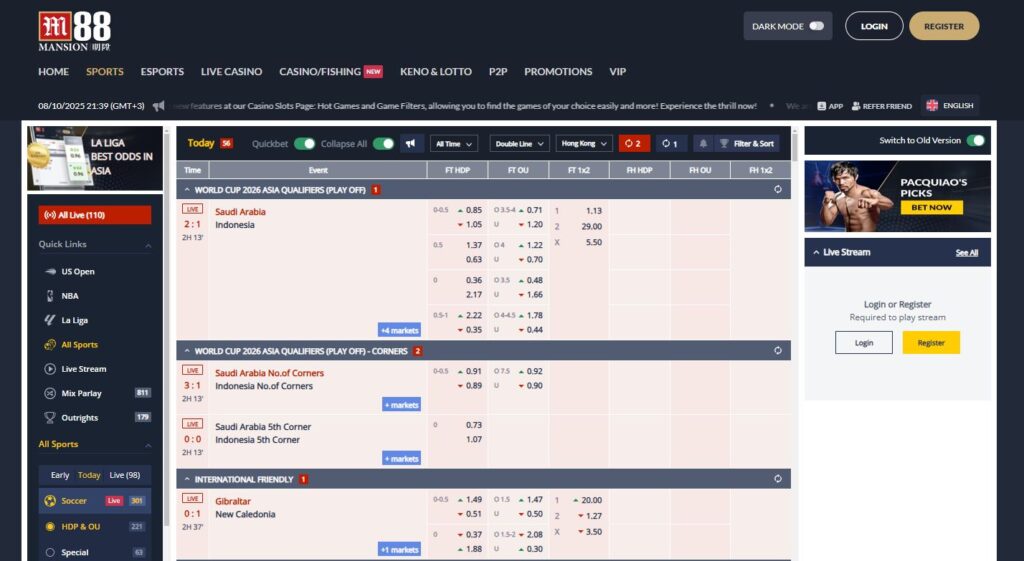The width and height of the screenshot is (1024, 561).
Task: Click yellow Register button in Live Stream panel
Action: pyautogui.click(x=931, y=343)
